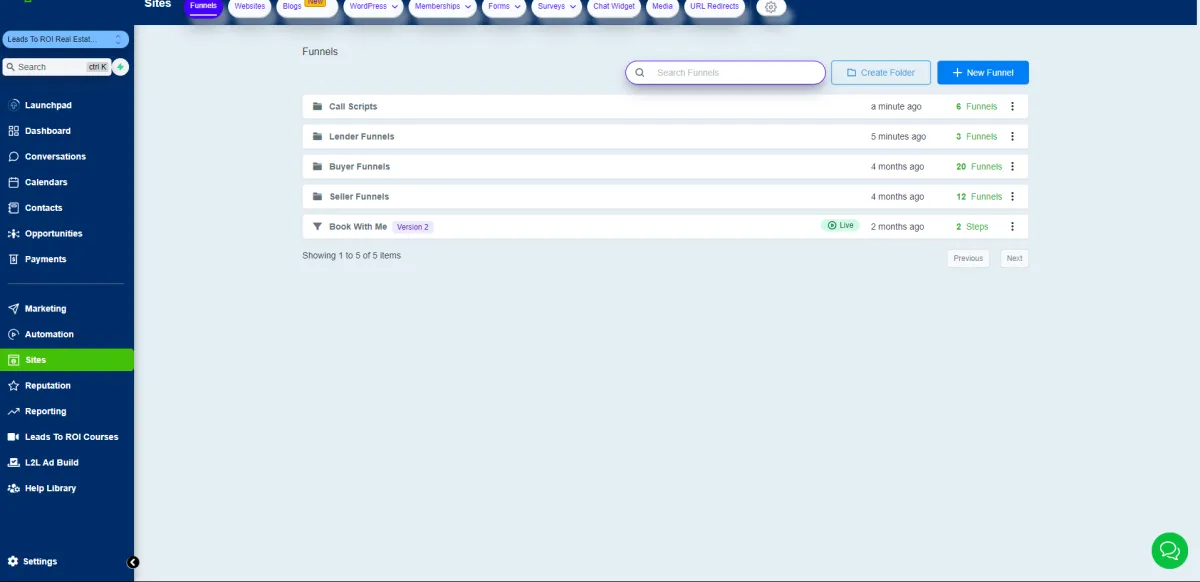This screenshot has height=582, width=1200.
Task: Collapse the sidebar with the arrow button
Action: tap(134, 562)
